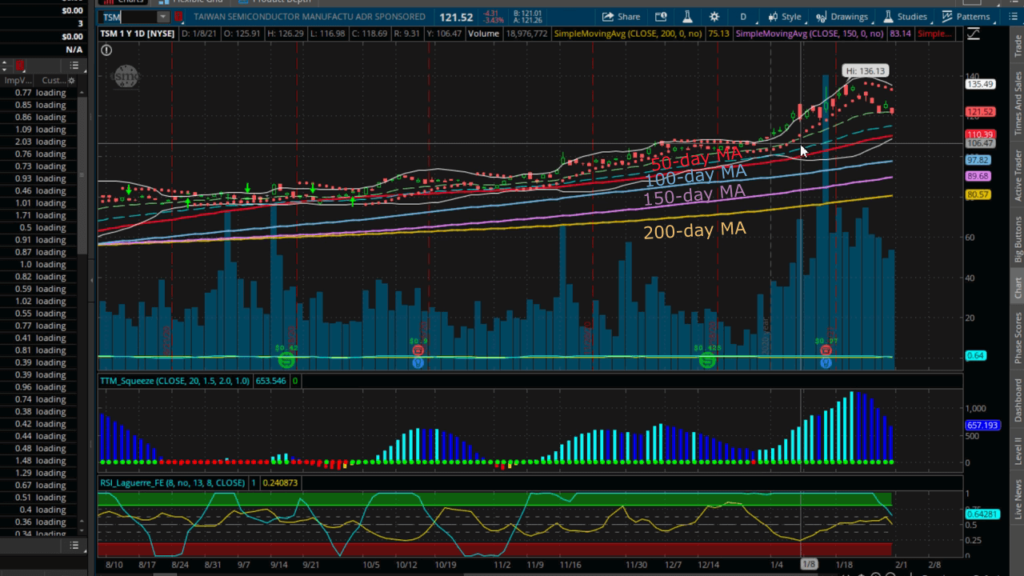Open the Big Buttons sidebar tab
Viewport: 1024px width, 576px height.
pyautogui.click(x=1017, y=239)
